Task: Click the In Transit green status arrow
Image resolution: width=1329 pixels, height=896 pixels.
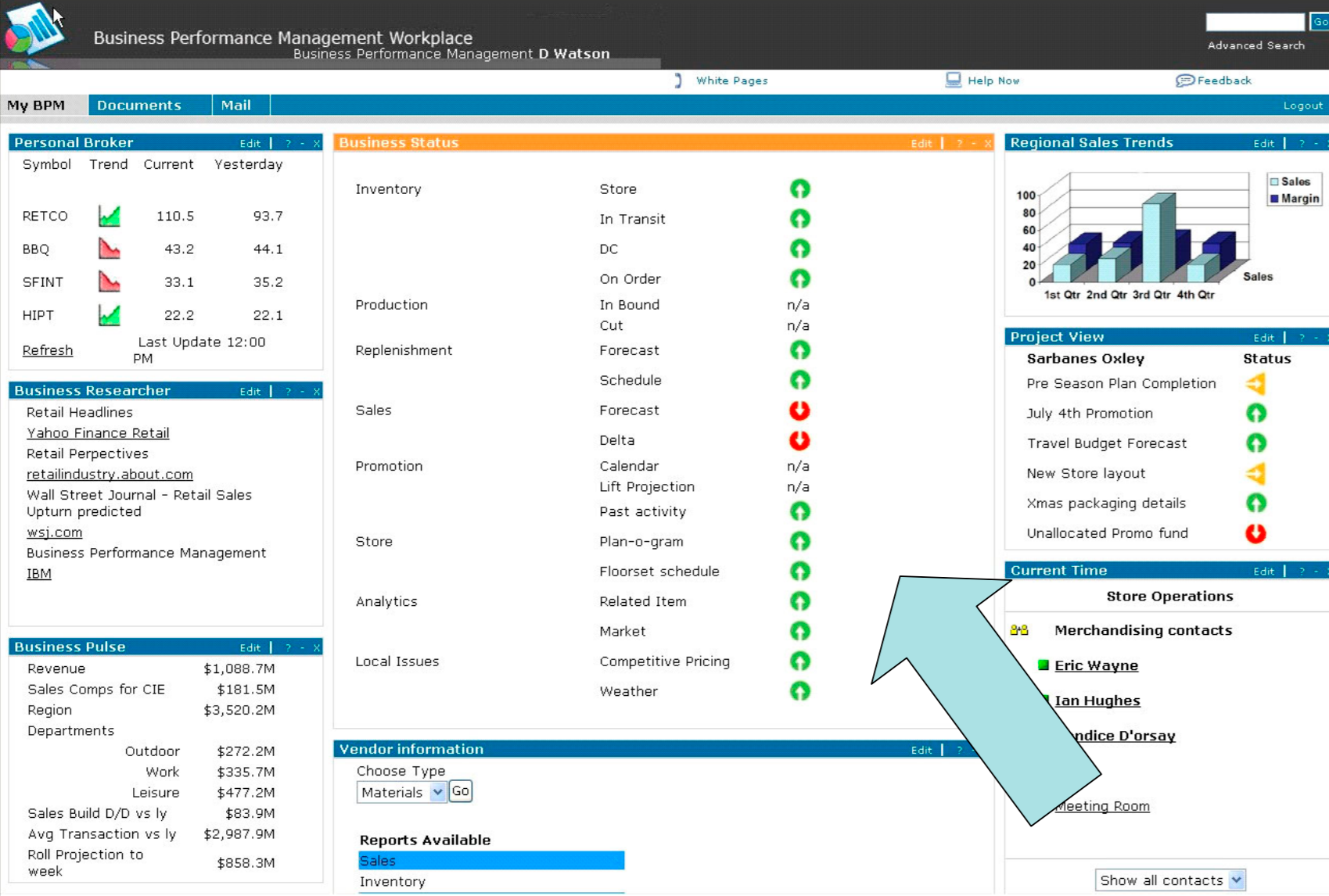Action: pos(799,219)
